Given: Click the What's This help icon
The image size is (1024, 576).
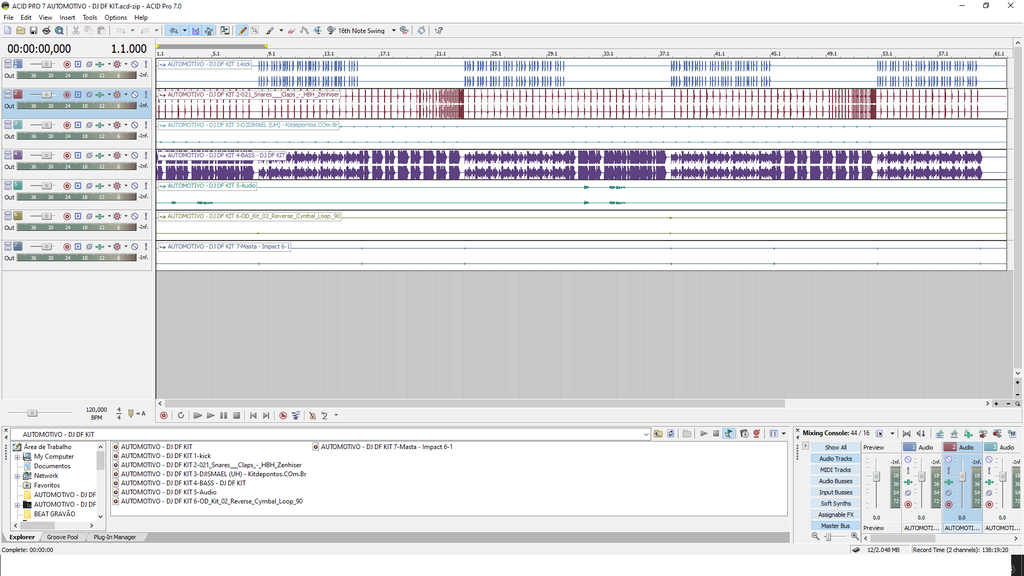Looking at the screenshot, I should point(438,30).
